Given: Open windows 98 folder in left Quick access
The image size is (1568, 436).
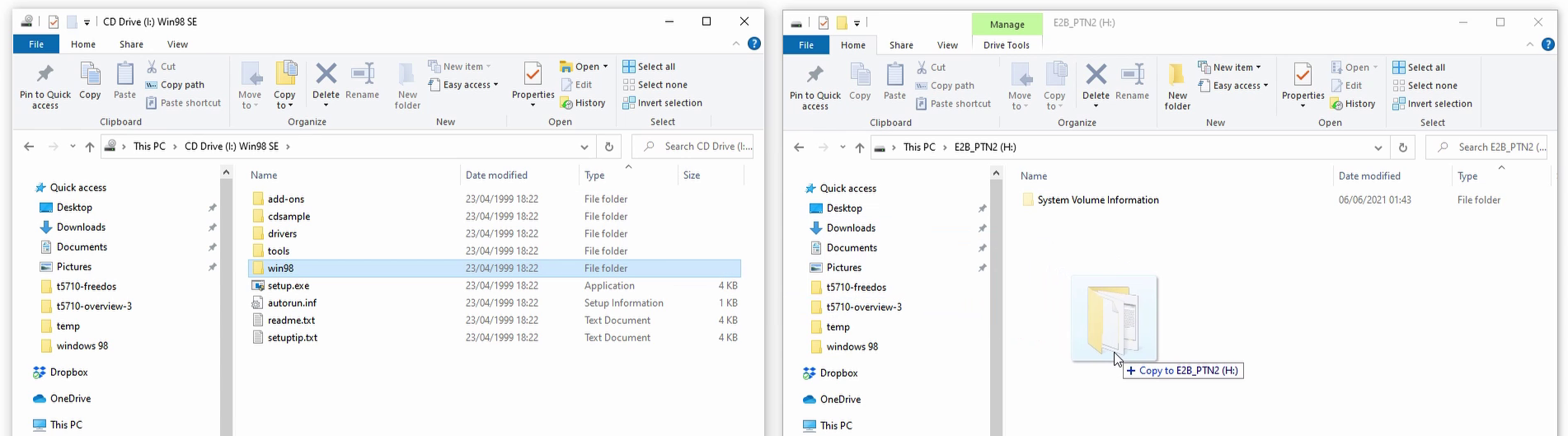Looking at the screenshot, I should (x=82, y=346).
